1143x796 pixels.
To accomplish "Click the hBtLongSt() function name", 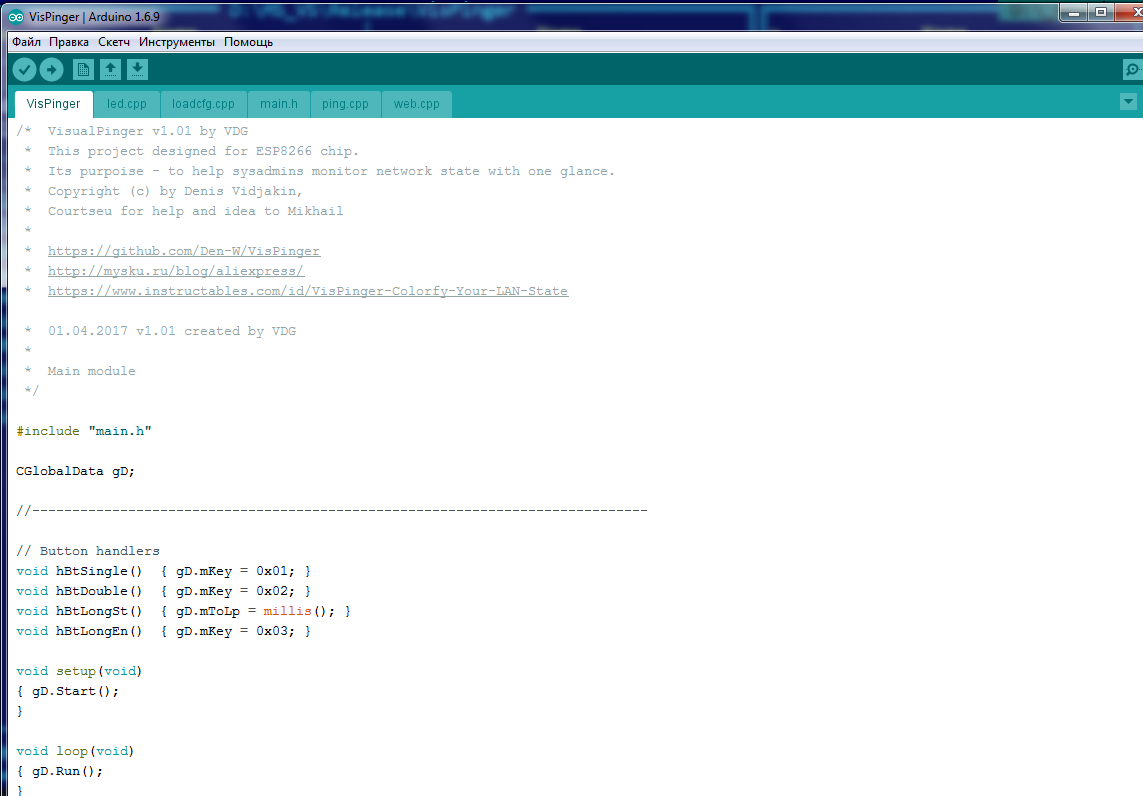I will 98,611.
